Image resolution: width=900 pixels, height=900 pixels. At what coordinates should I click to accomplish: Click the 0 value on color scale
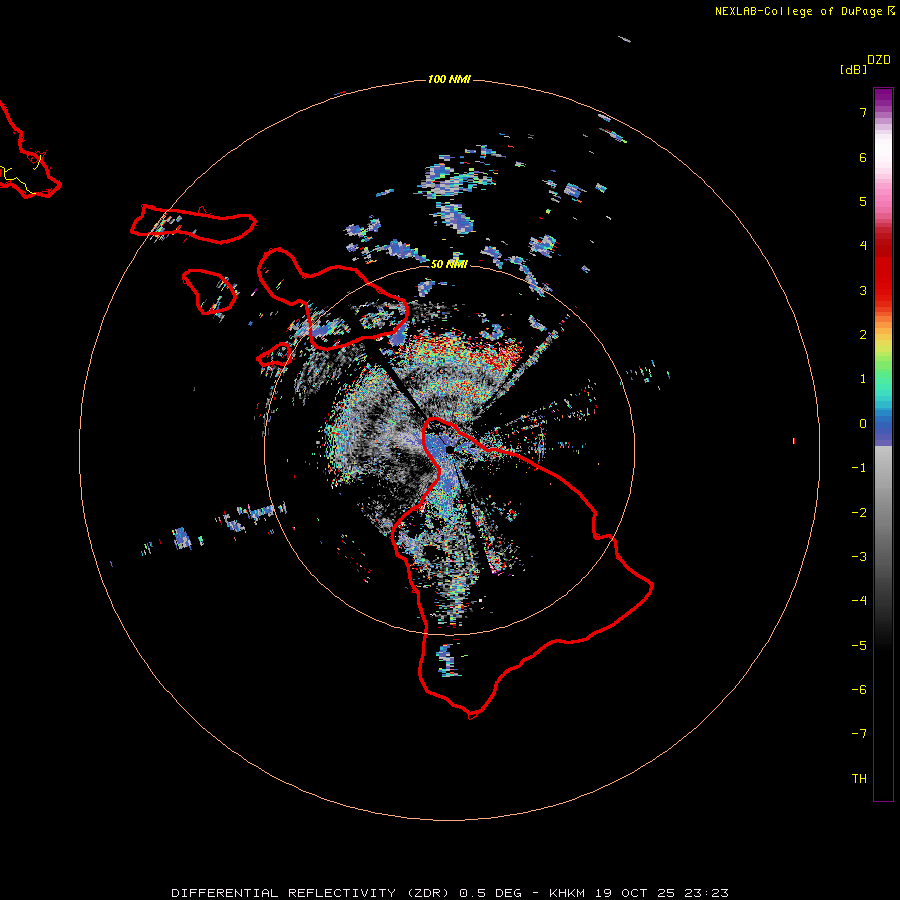pyautogui.click(x=863, y=424)
